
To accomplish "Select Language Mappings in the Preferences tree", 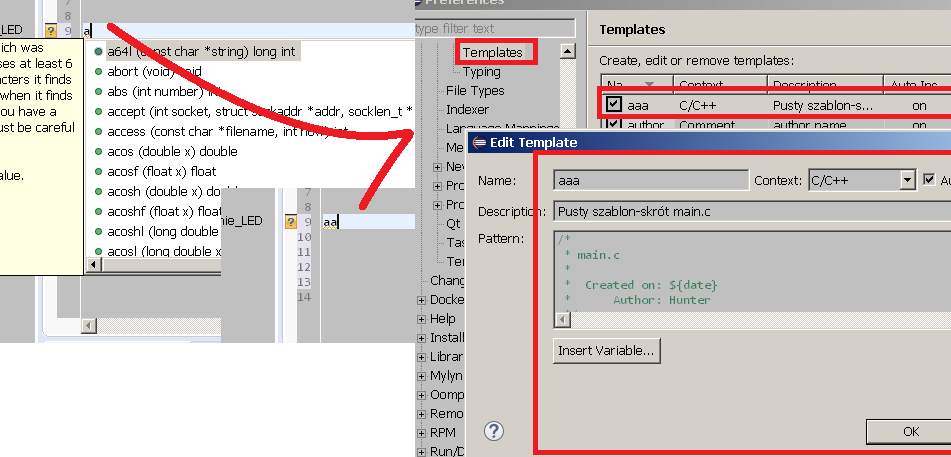I will [502, 129].
